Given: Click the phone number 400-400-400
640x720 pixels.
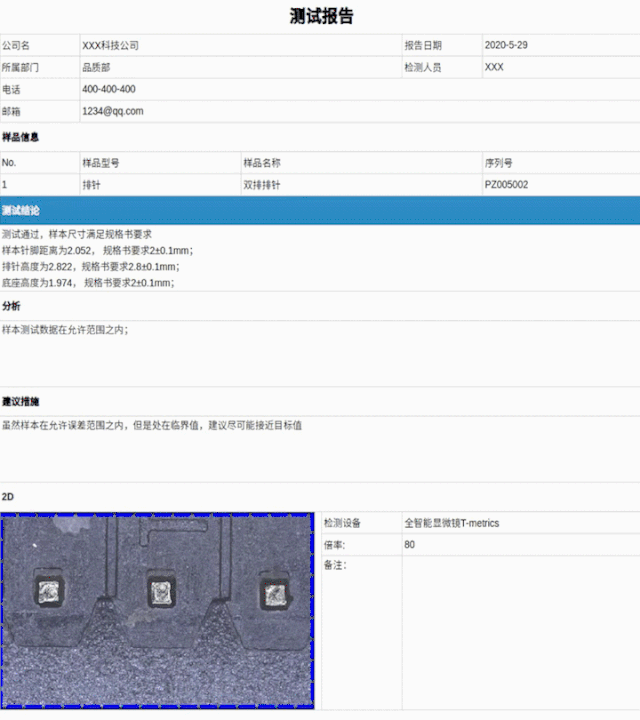Looking at the screenshot, I should (109, 90).
